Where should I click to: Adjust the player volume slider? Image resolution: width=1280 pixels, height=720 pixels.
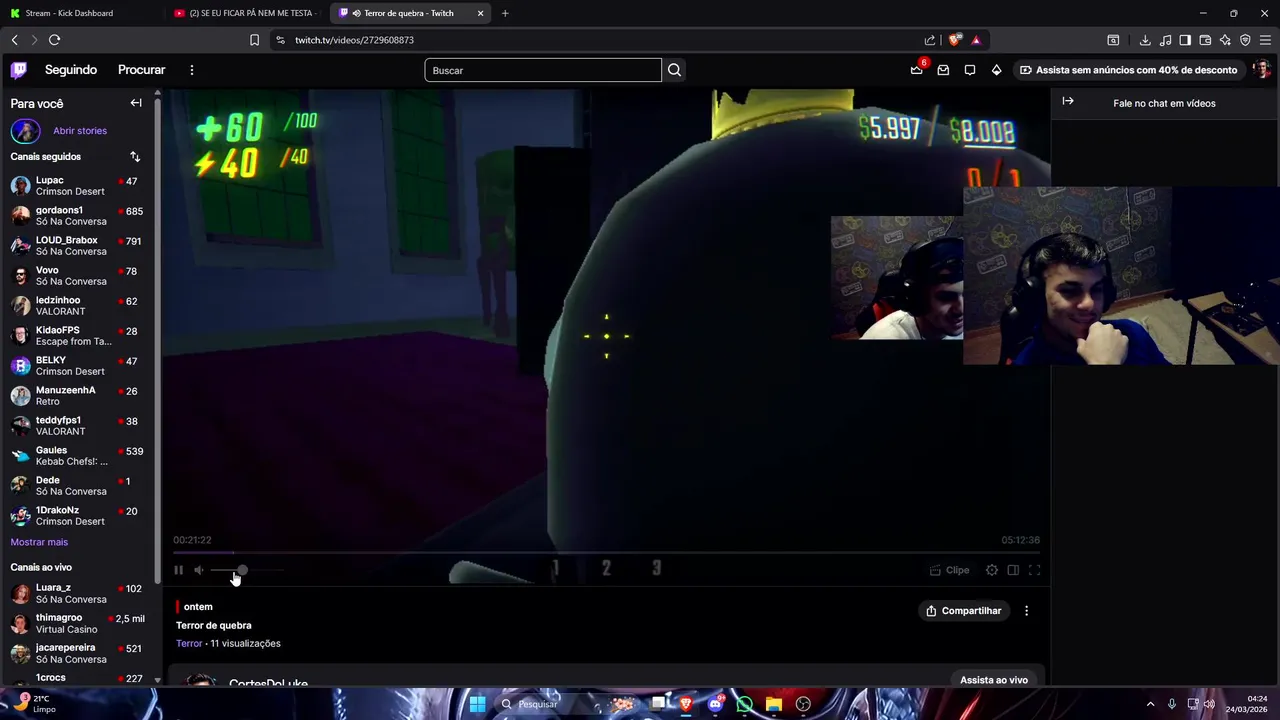pyautogui.click(x=247, y=570)
